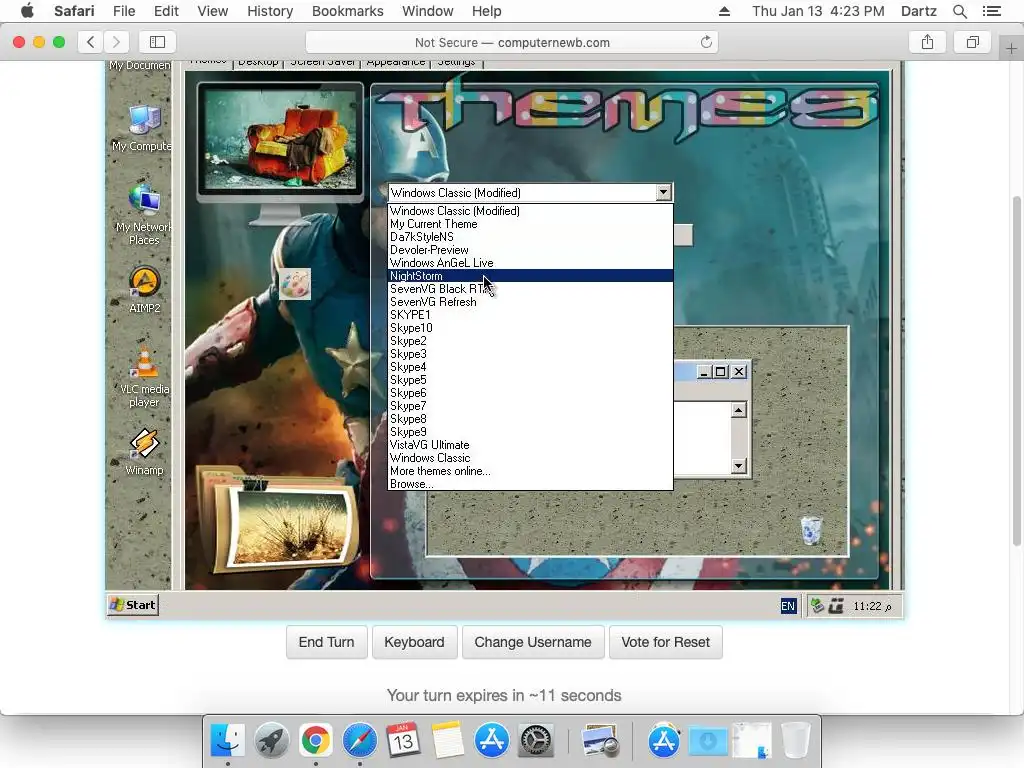
Task: Select My Current Theme option
Action: [530, 224]
